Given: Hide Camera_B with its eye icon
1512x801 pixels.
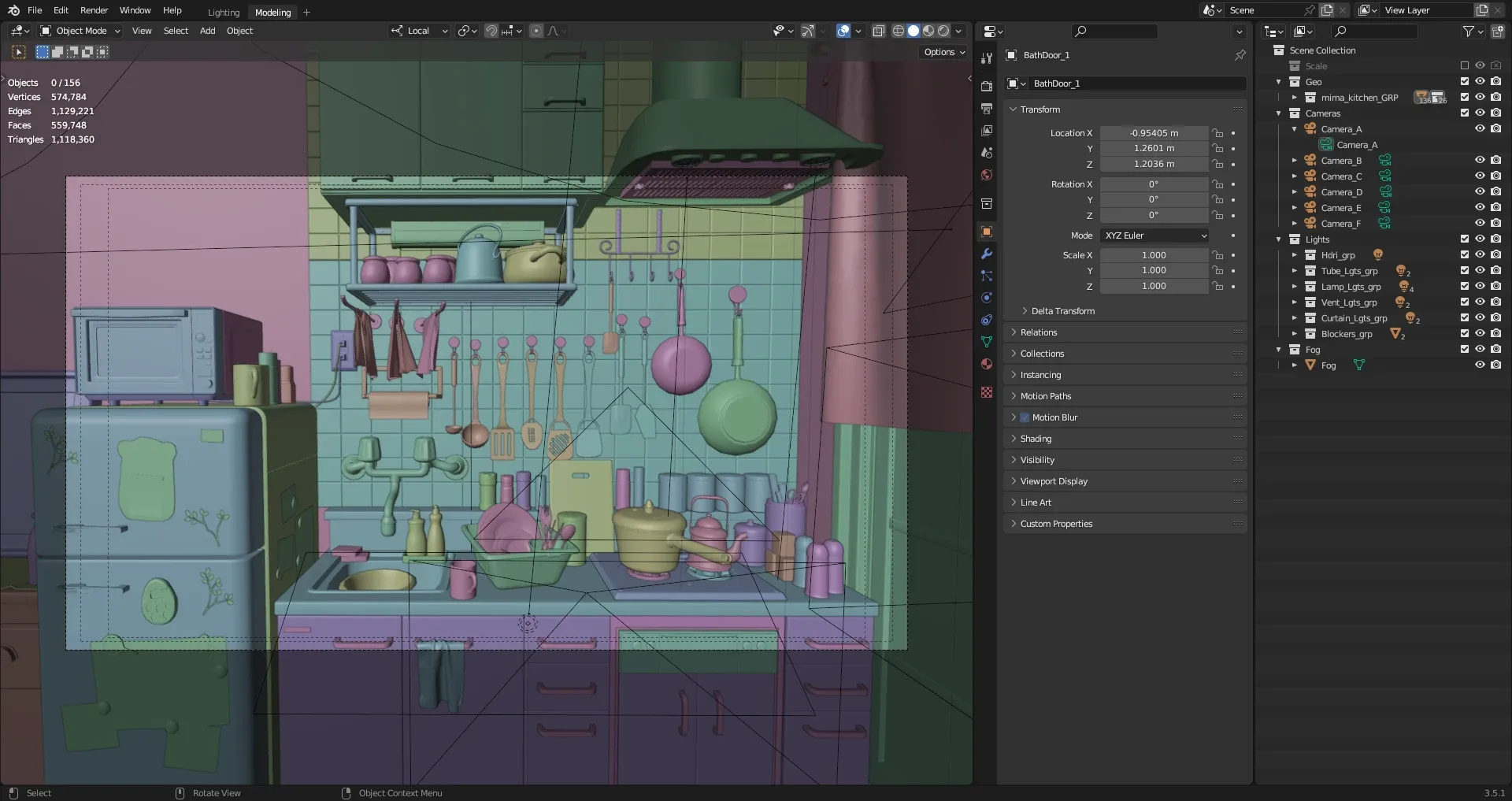Looking at the screenshot, I should [x=1480, y=161].
